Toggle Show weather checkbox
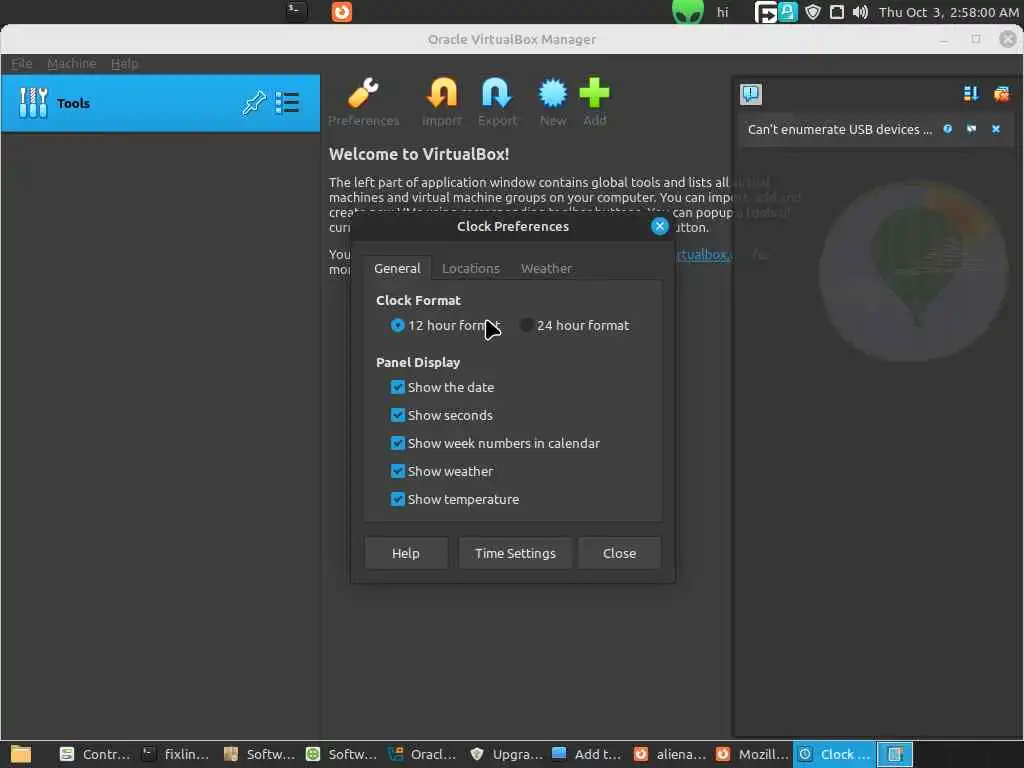Viewport: 1024px width, 768px height. (x=397, y=472)
